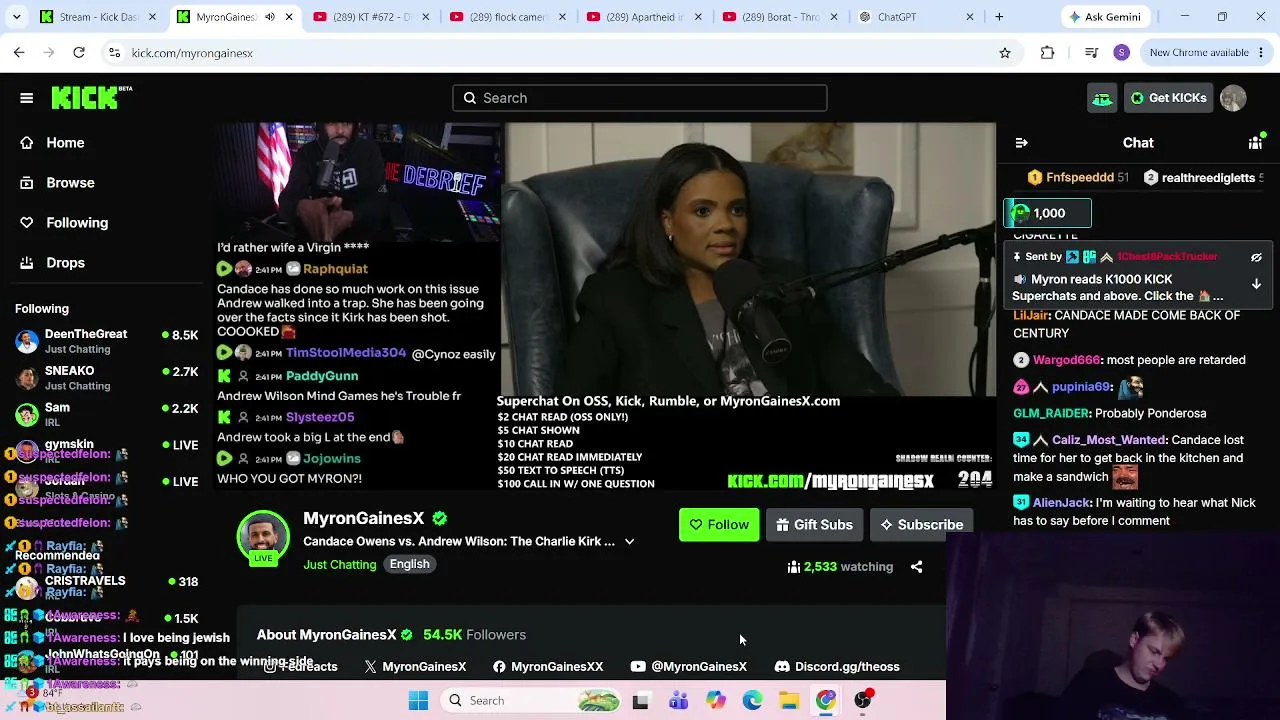1280x720 pixels.
Task: Go back in browser history
Action: click(x=19, y=53)
